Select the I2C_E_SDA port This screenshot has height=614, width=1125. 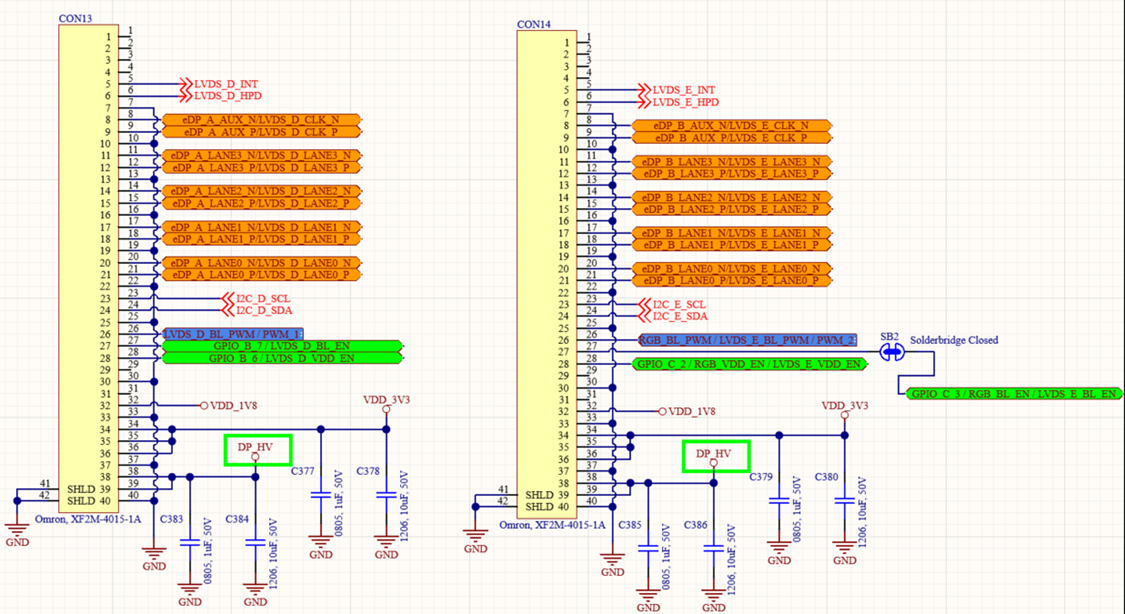pos(672,316)
